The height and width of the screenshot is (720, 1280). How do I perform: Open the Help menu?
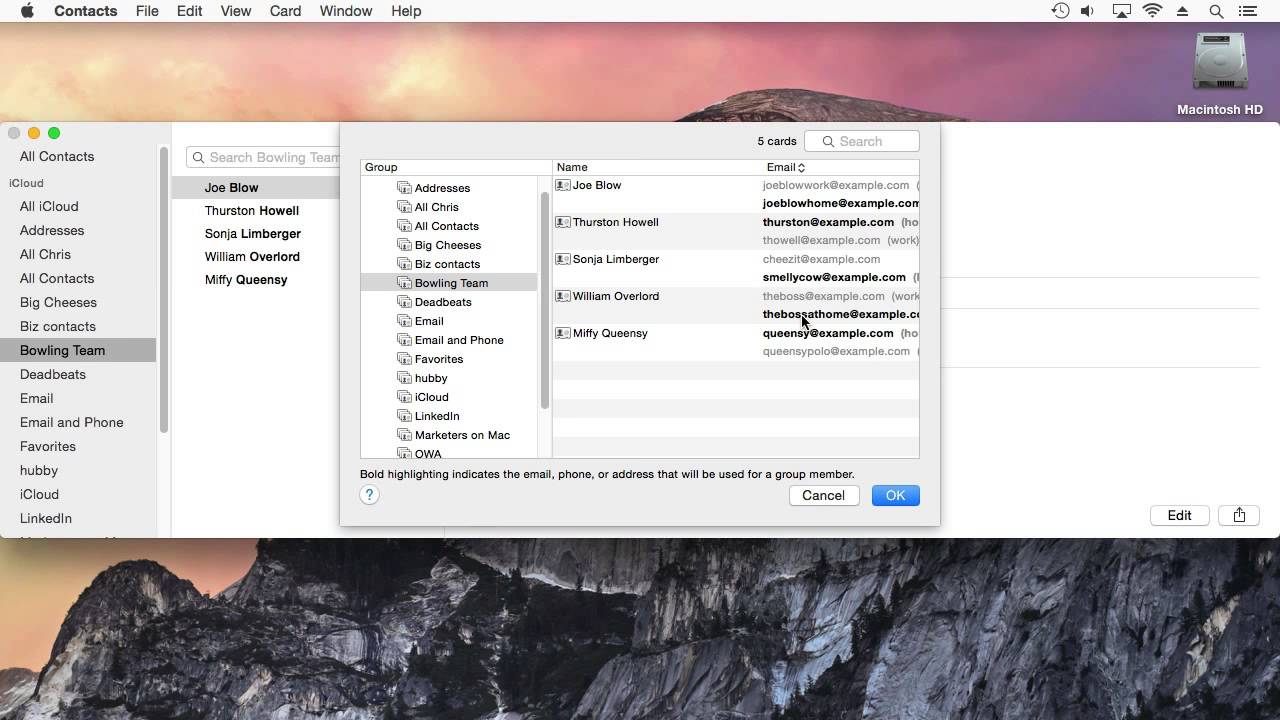[406, 11]
